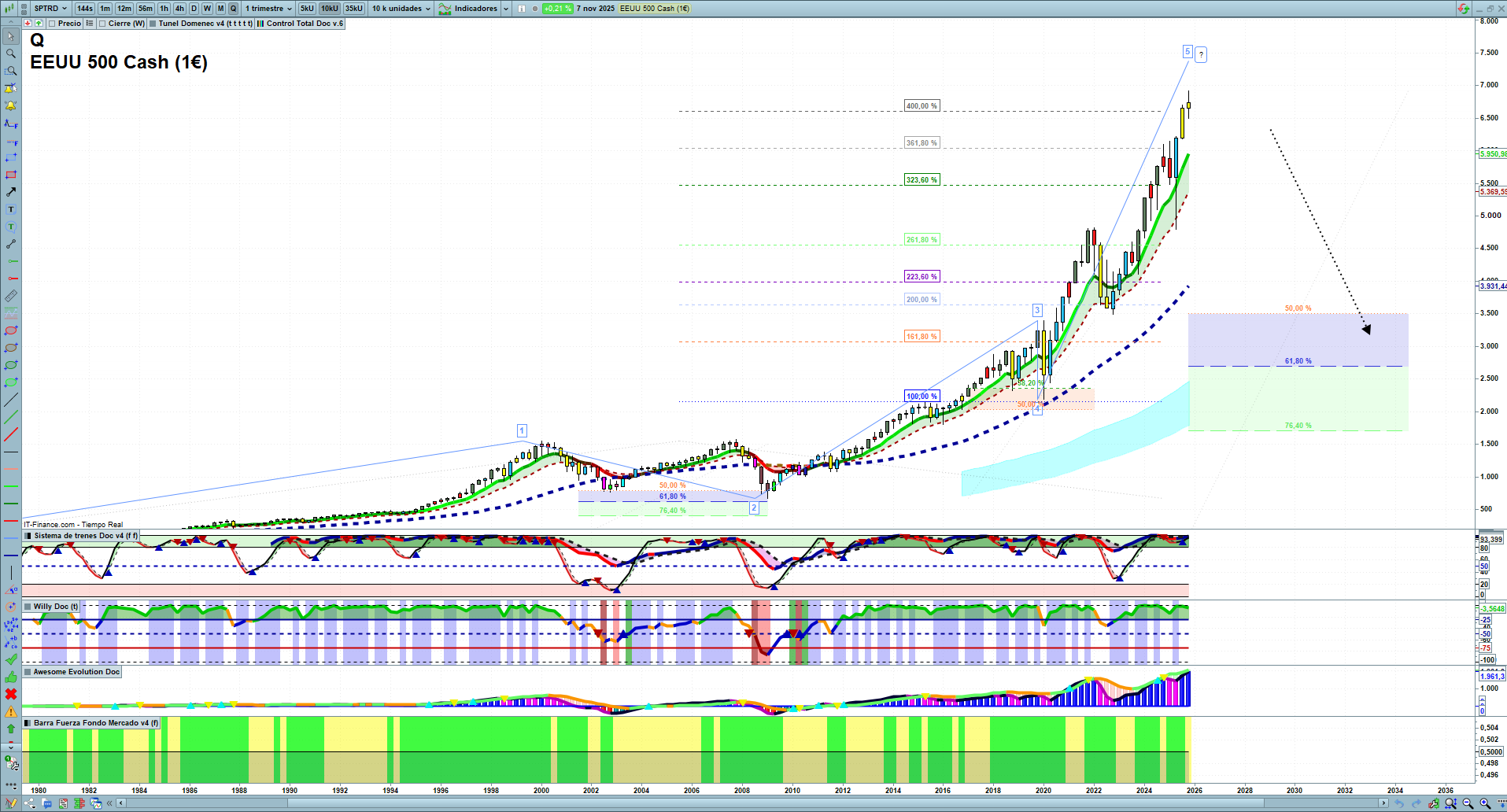Image resolution: width=1507 pixels, height=812 pixels.
Task: Toggle the Barra Fuerza Fondo Mercado box
Action: (x=28, y=723)
